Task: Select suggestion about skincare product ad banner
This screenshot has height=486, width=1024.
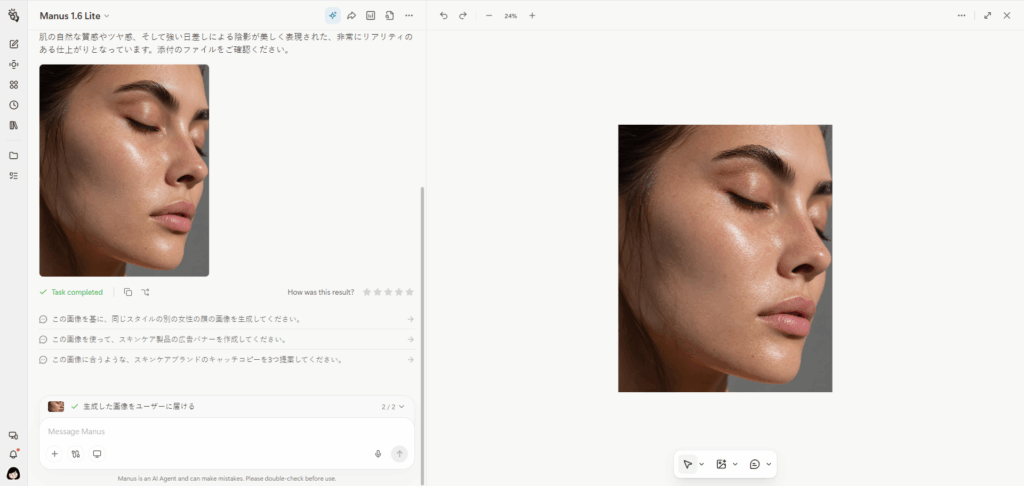Action: [x=227, y=340]
